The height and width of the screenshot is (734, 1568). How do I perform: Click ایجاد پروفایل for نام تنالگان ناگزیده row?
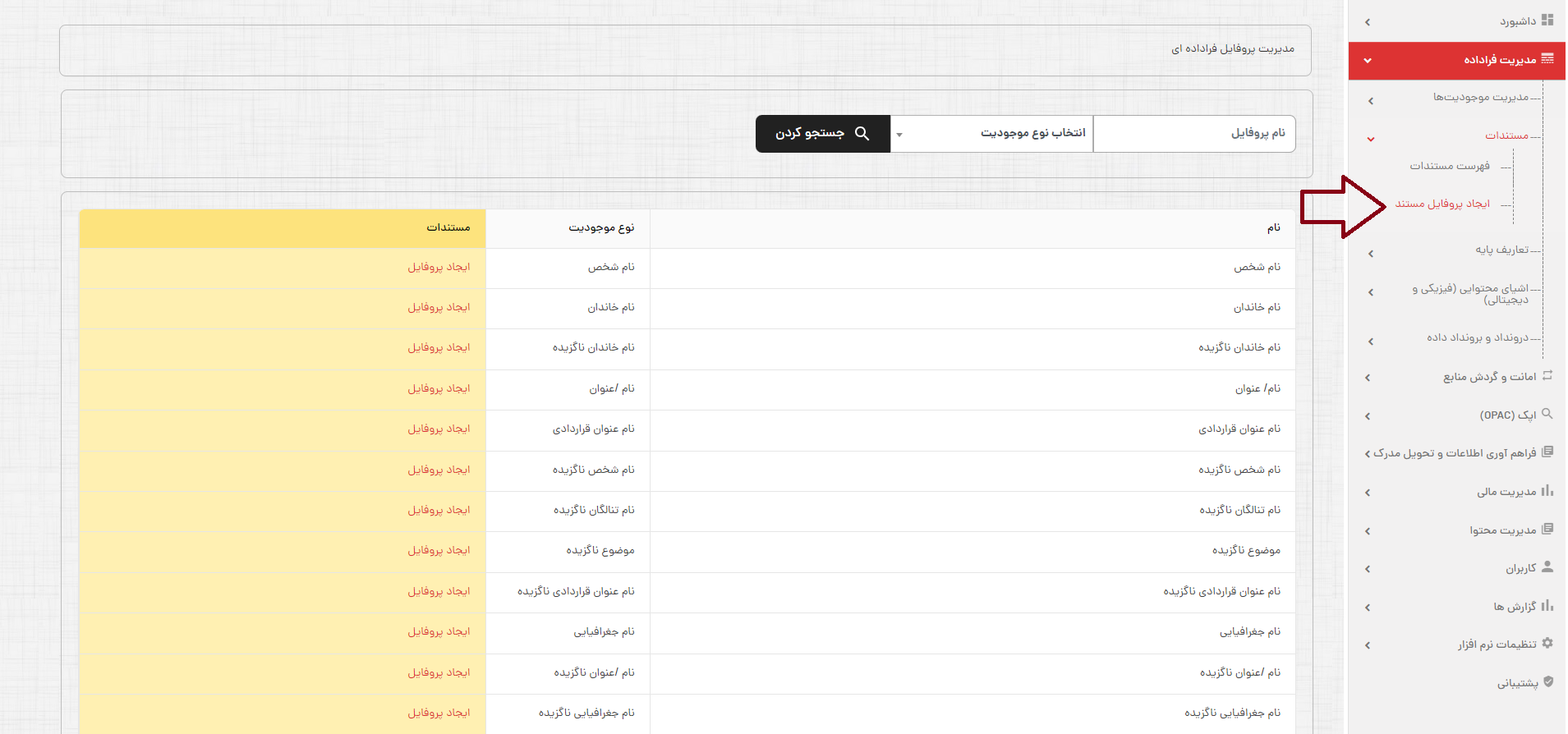pyautogui.click(x=439, y=511)
